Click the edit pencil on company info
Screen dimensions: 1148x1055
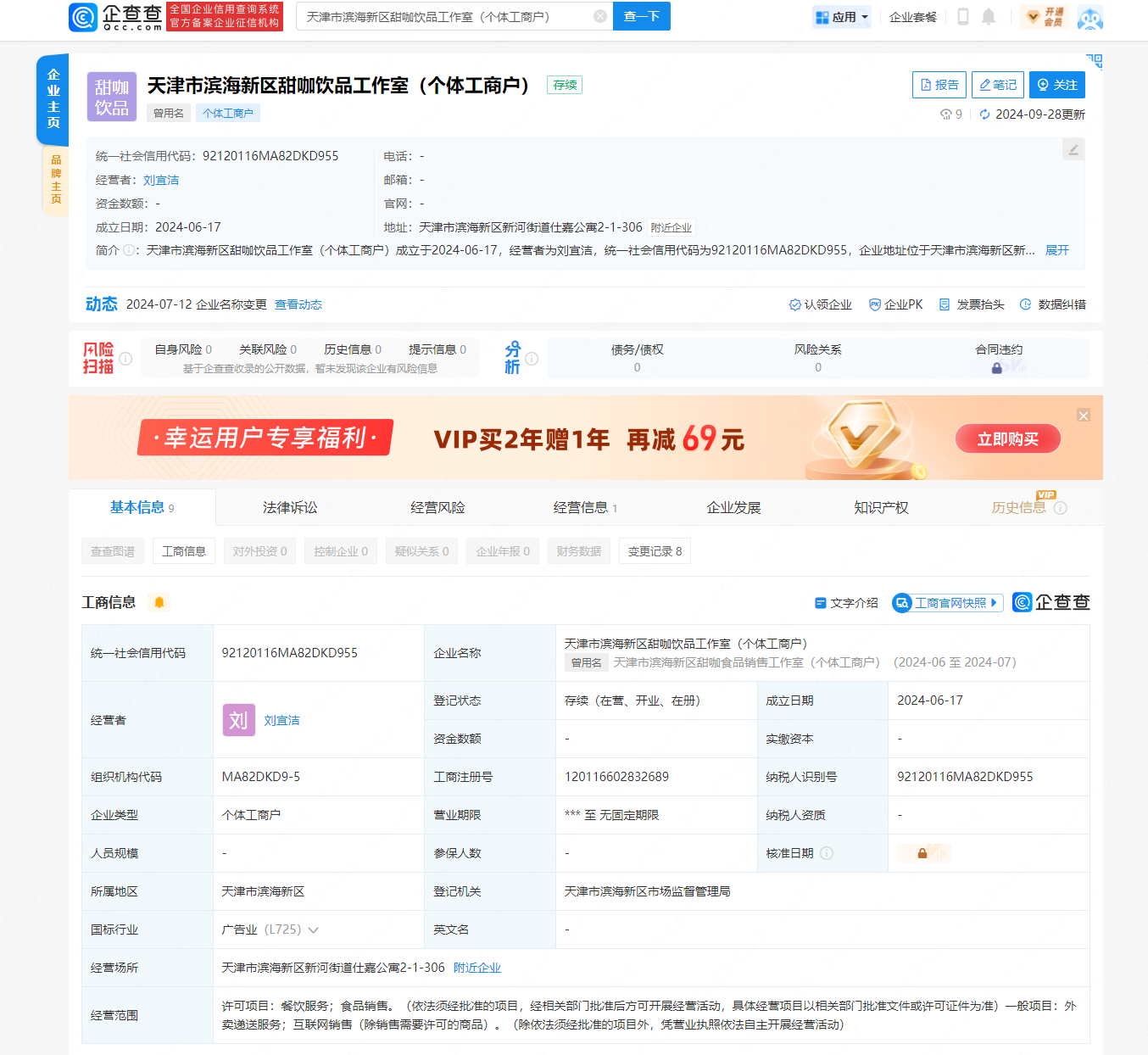[1073, 149]
